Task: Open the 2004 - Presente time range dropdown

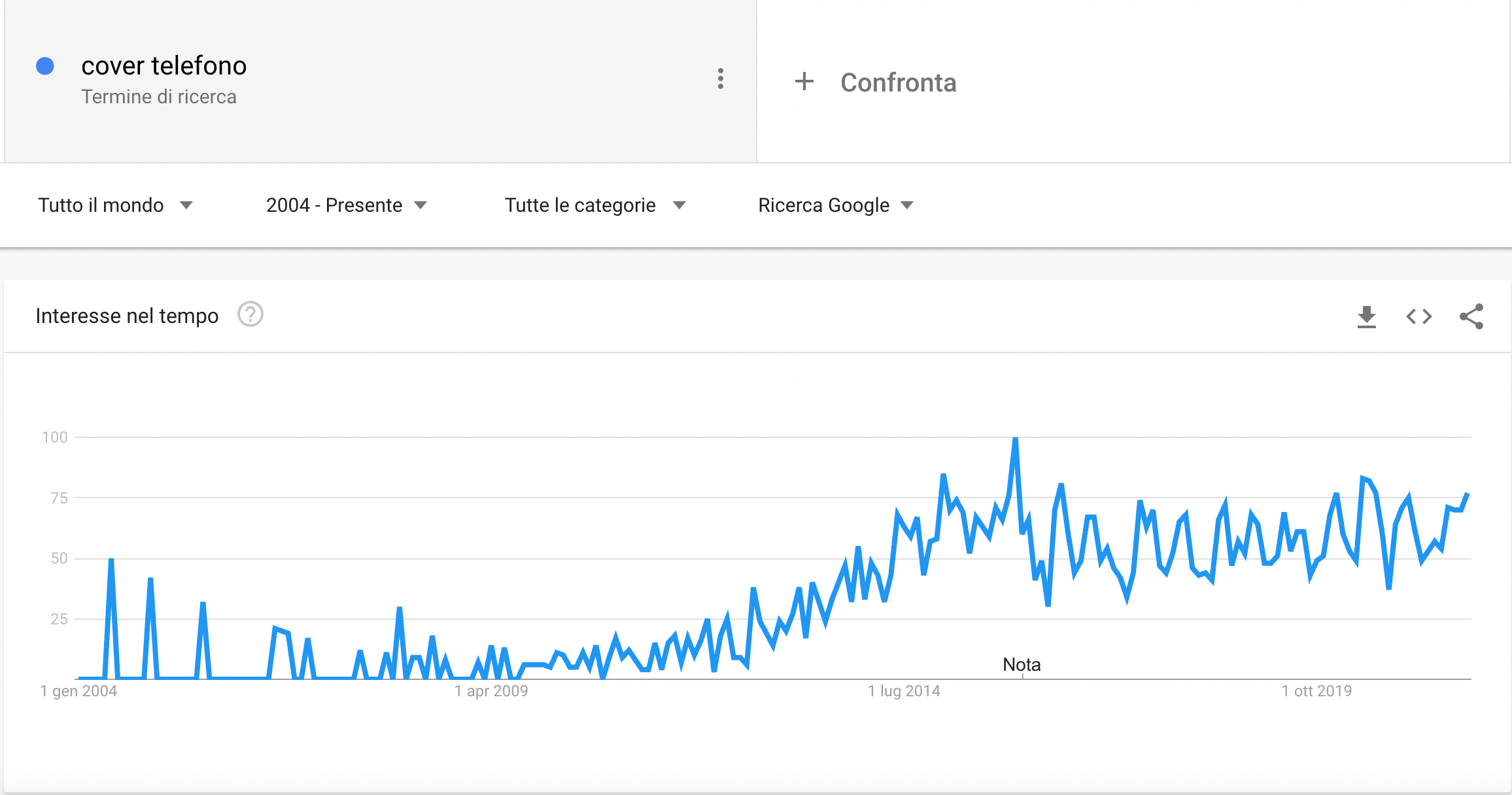Action: point(347,205)
